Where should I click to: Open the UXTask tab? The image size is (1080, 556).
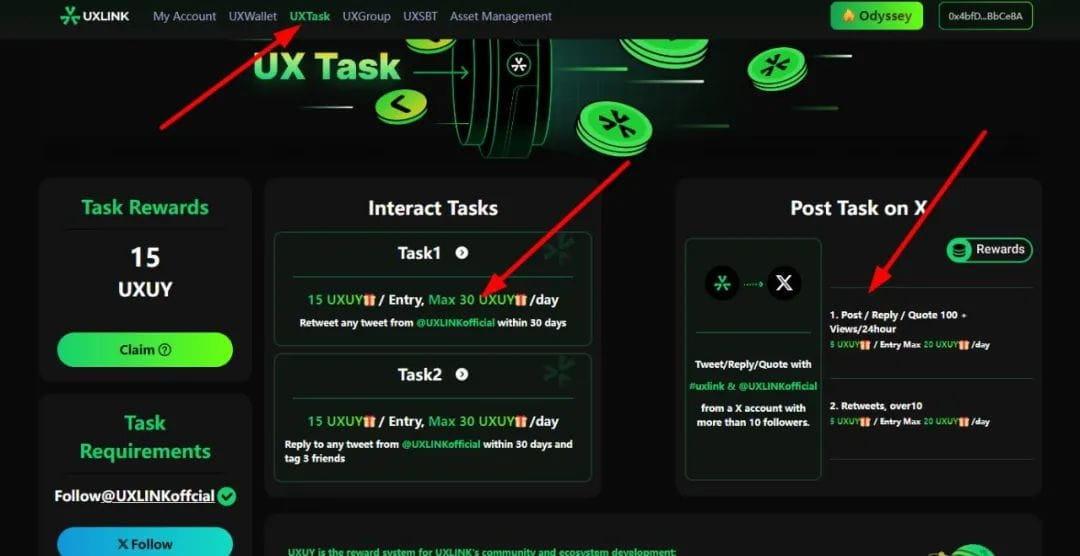(x=309, y=16)
